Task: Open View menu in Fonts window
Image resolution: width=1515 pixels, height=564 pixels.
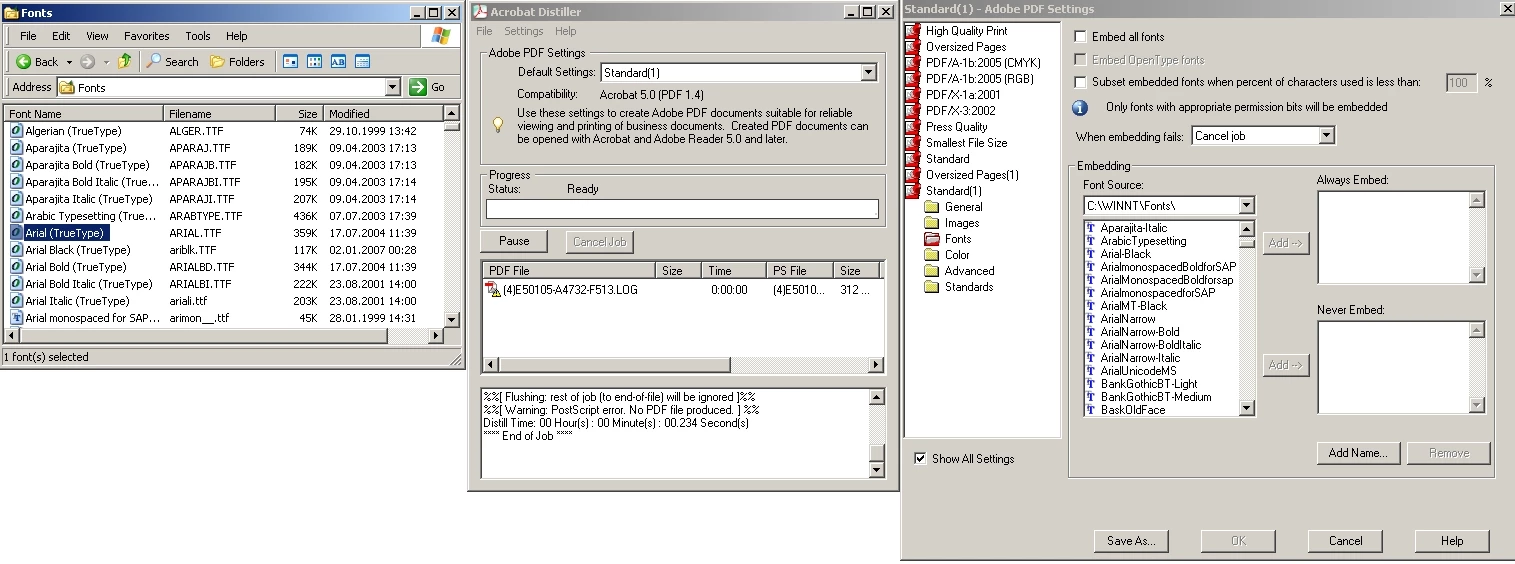Action: coord(97,36)
